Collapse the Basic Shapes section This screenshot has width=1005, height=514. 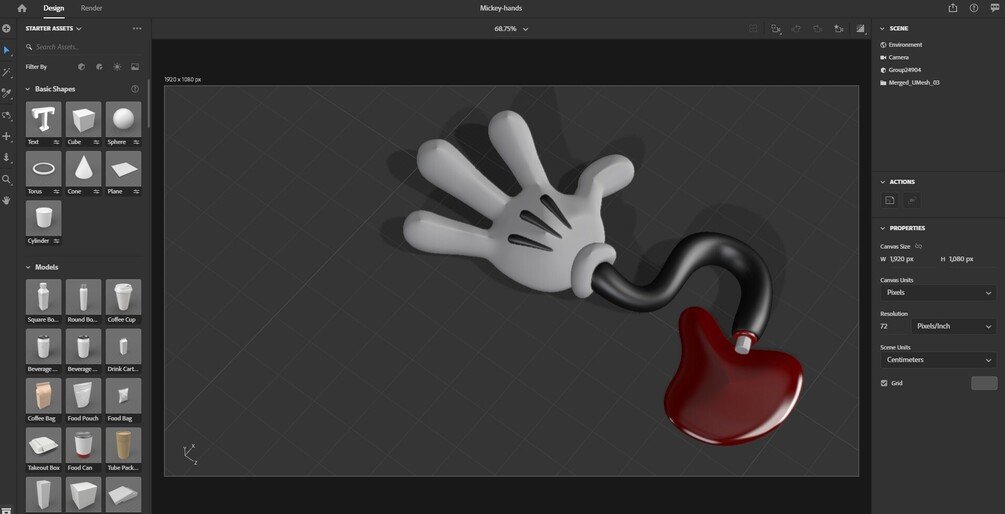[x=28, y=89]
